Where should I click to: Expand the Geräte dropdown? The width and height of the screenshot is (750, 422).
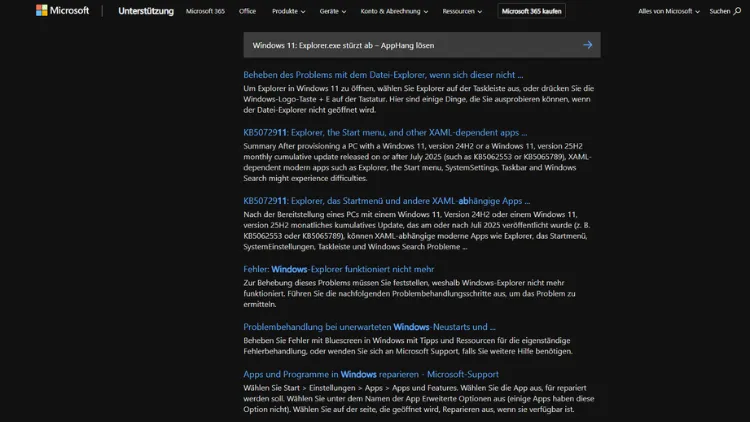pyautogui.click(x=332, y=11)
